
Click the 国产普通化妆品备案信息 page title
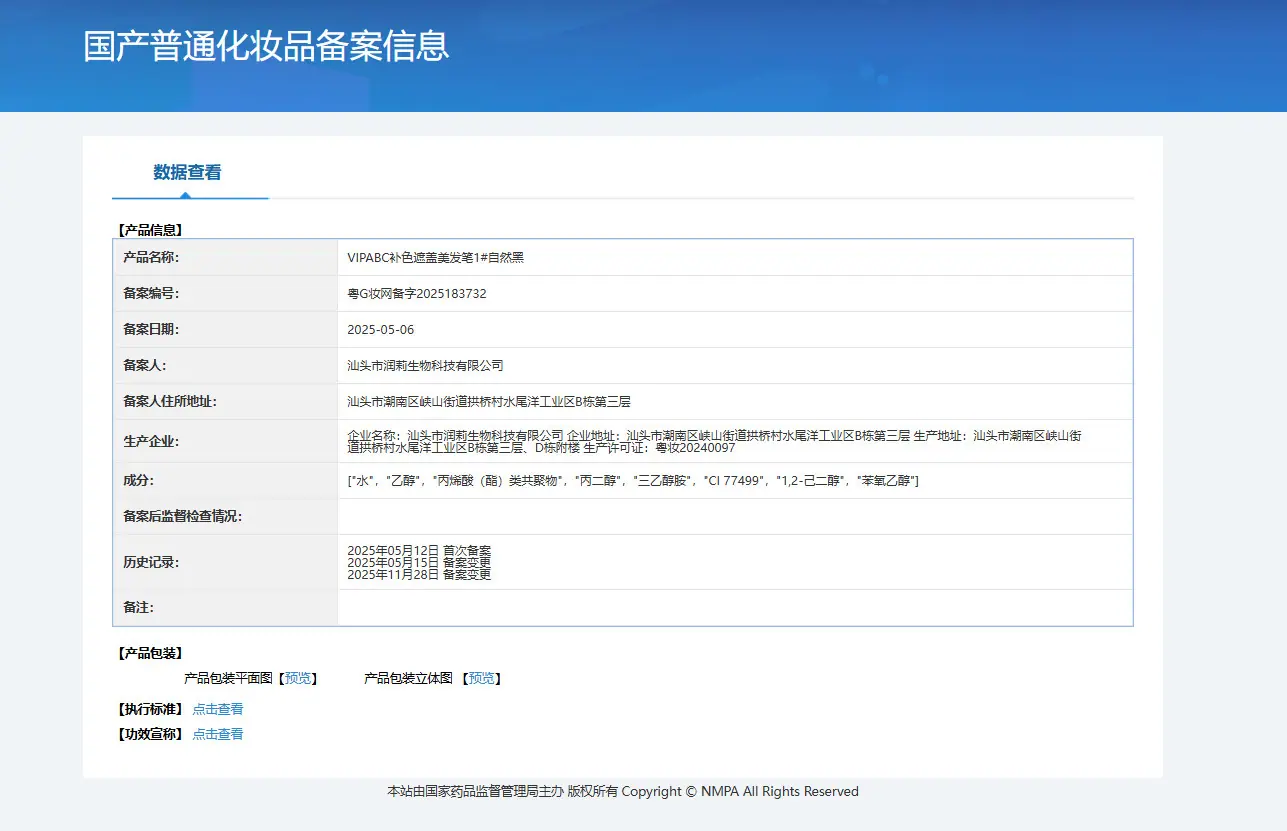click(x=266, y=46)
